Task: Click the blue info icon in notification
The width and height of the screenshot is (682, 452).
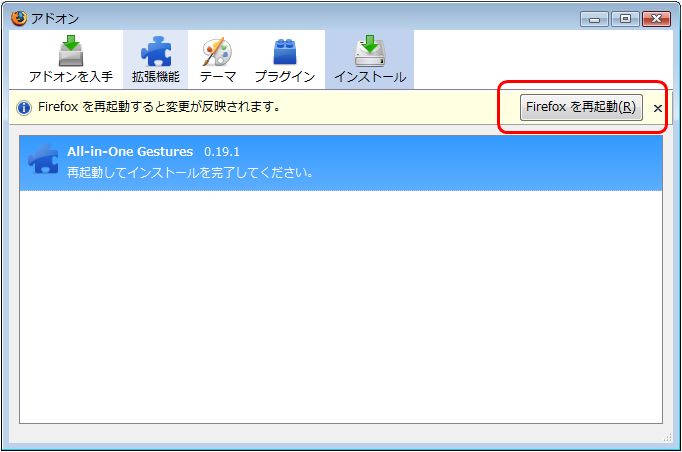Action: [23, 107]
